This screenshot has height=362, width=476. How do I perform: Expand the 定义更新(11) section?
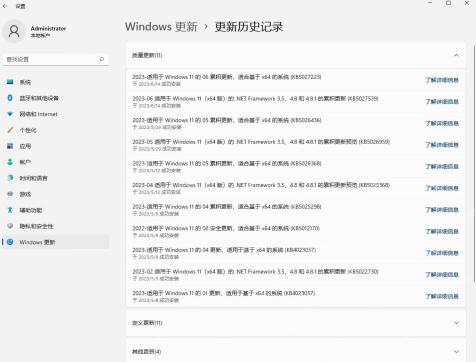pyautogui.click(x=296, y=323)
